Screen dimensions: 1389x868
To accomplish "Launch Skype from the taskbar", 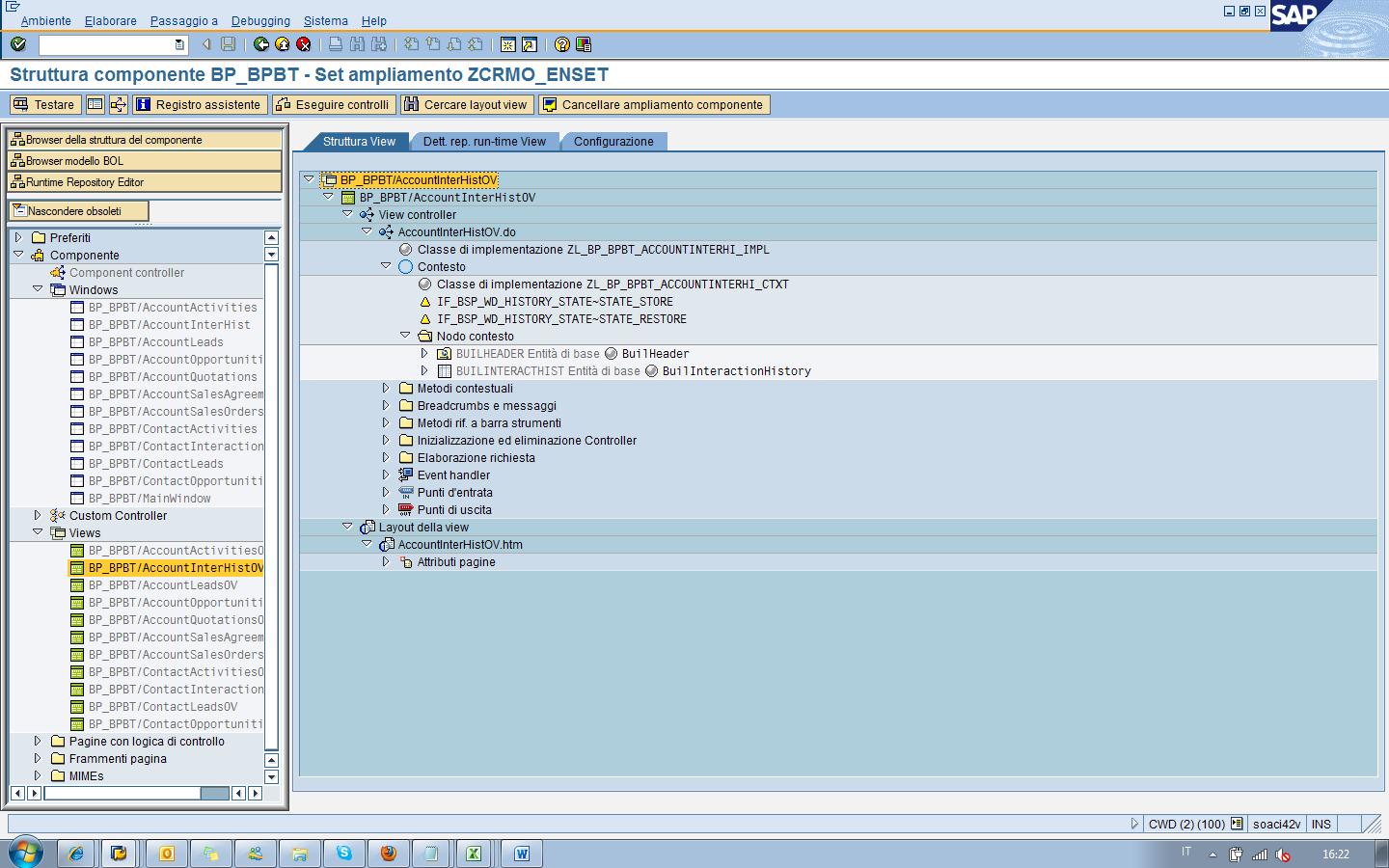I will coord(344,853).
